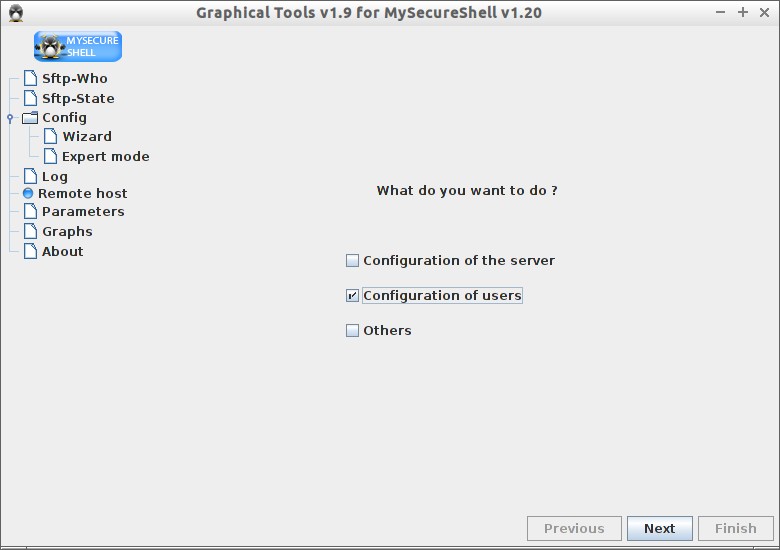Click the Next button
Screen dimensions: 780x550
point(660,528)
